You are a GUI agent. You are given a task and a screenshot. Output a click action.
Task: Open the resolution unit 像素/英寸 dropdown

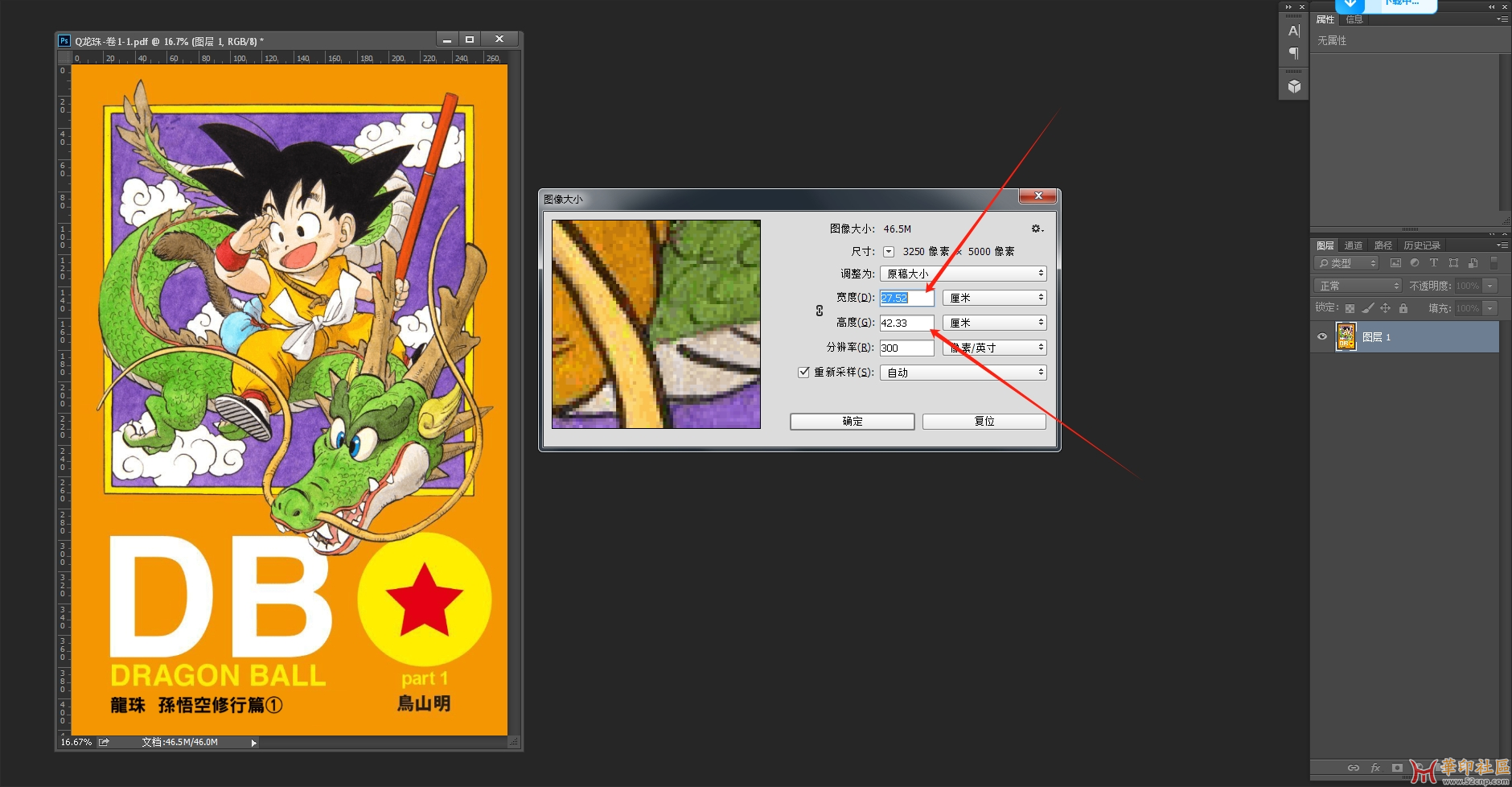994,348
